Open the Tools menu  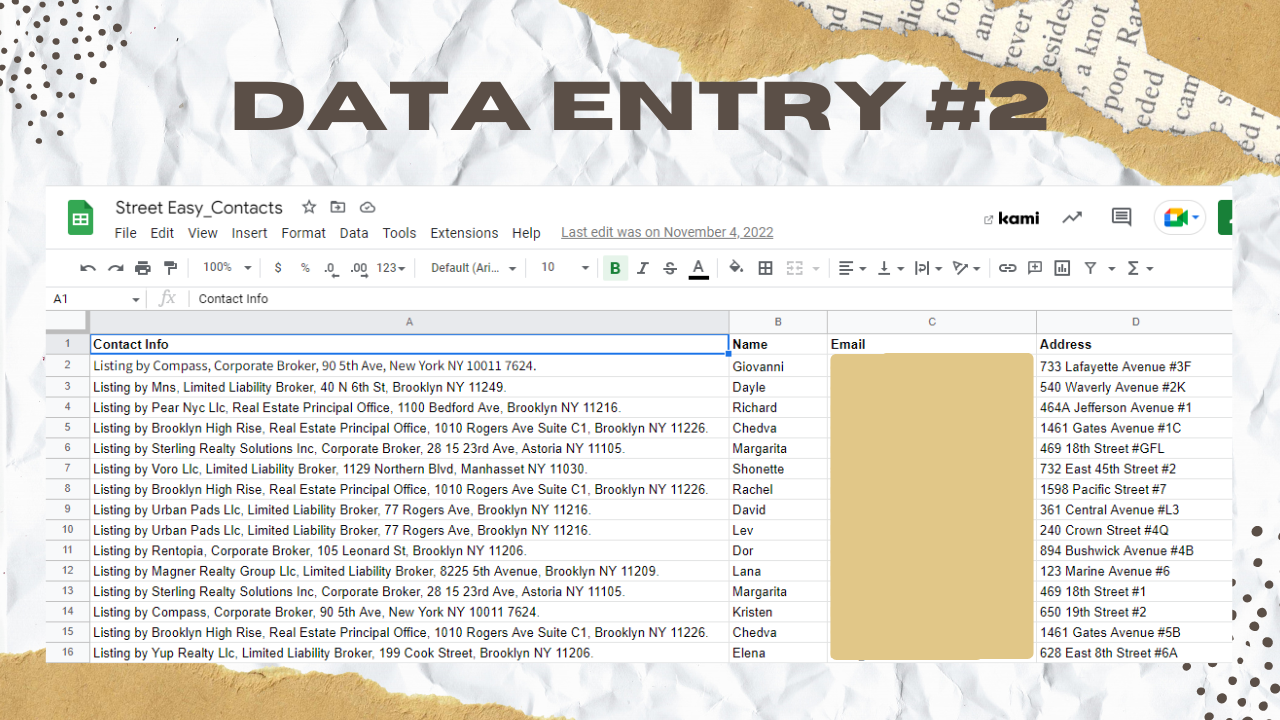(399, 233)
